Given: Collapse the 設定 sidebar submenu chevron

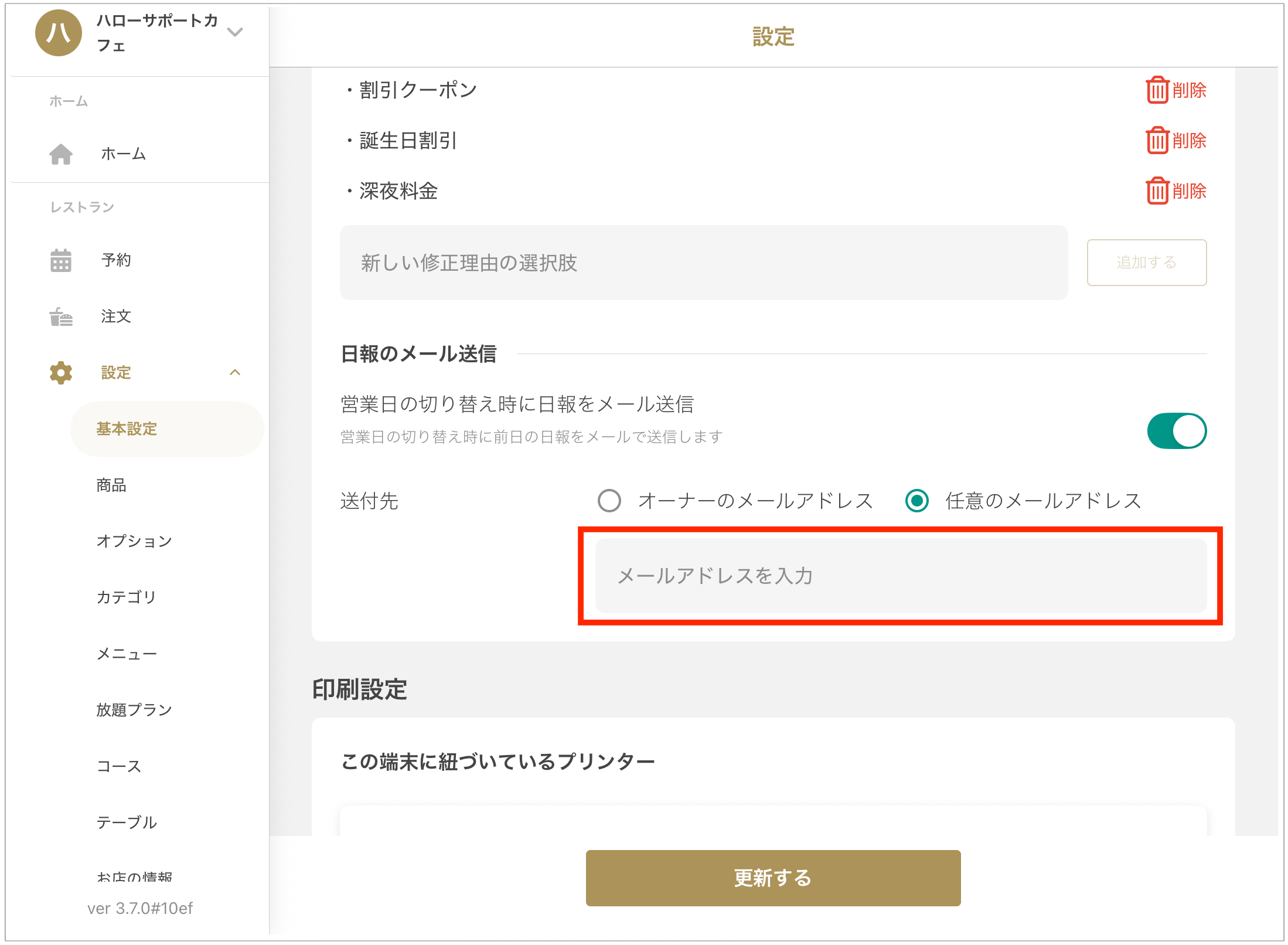Looking at the screenshot, I should (235, 373).
